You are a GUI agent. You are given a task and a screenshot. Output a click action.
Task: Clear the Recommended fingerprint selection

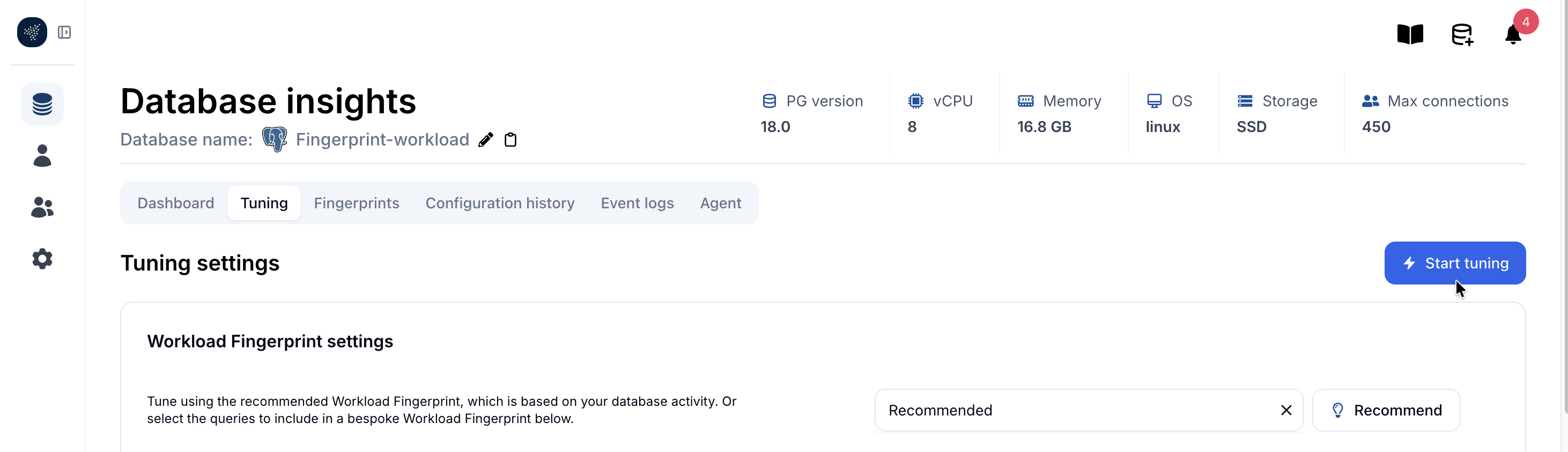[1285, 411]
